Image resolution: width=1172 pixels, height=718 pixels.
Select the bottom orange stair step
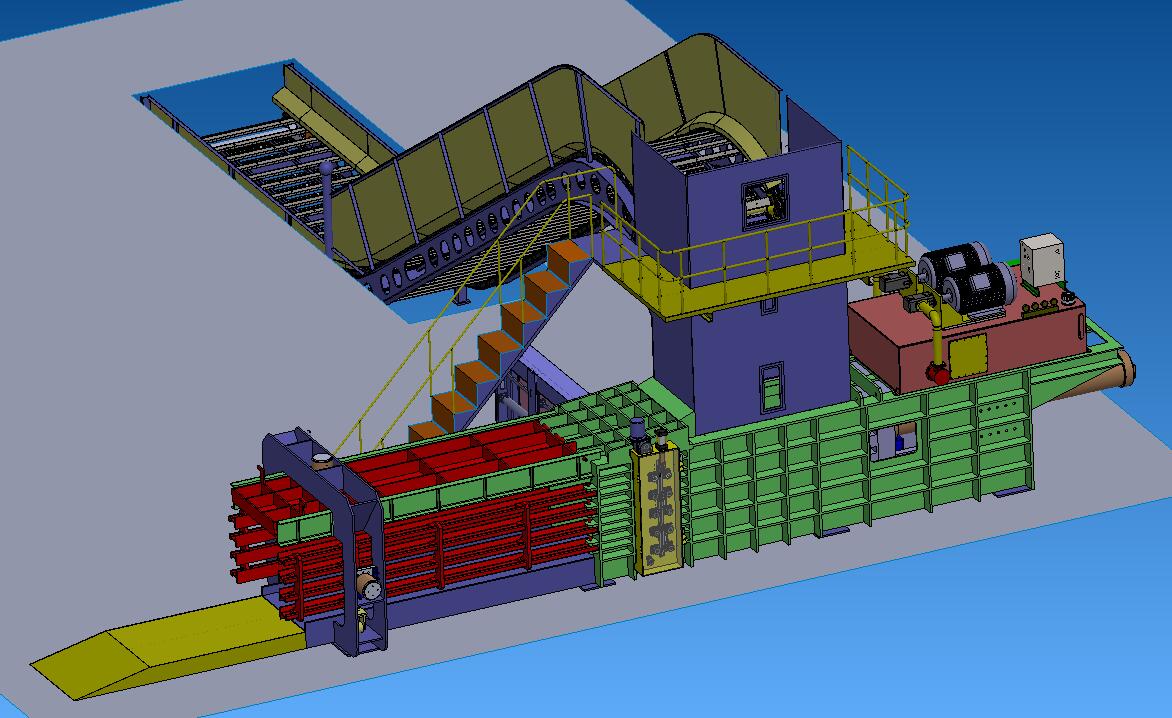coord(431,432)
